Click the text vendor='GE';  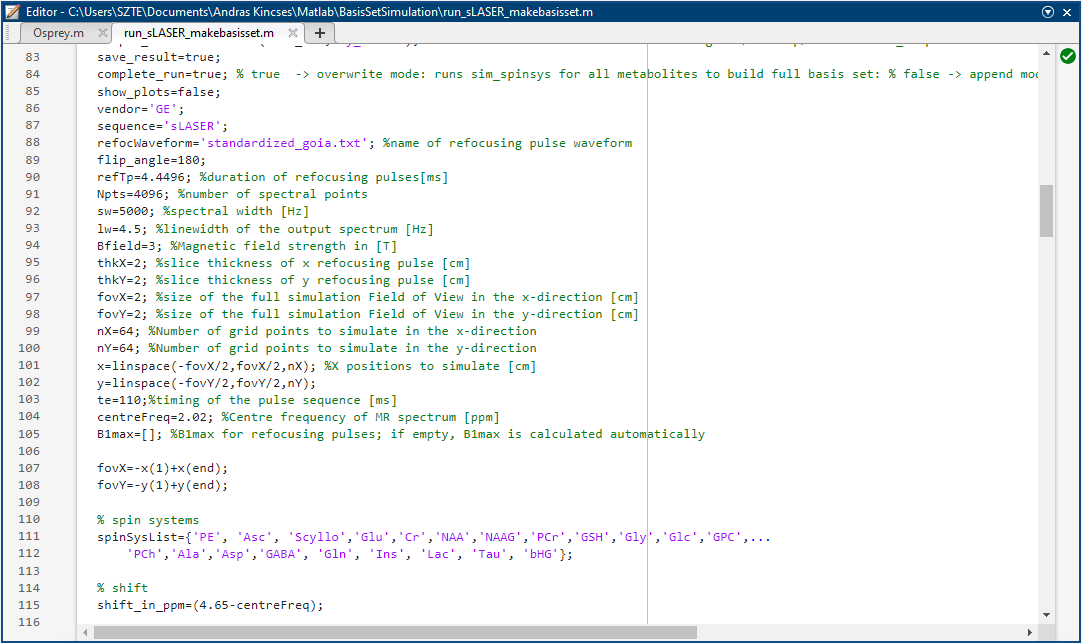(x=141, y=109)
